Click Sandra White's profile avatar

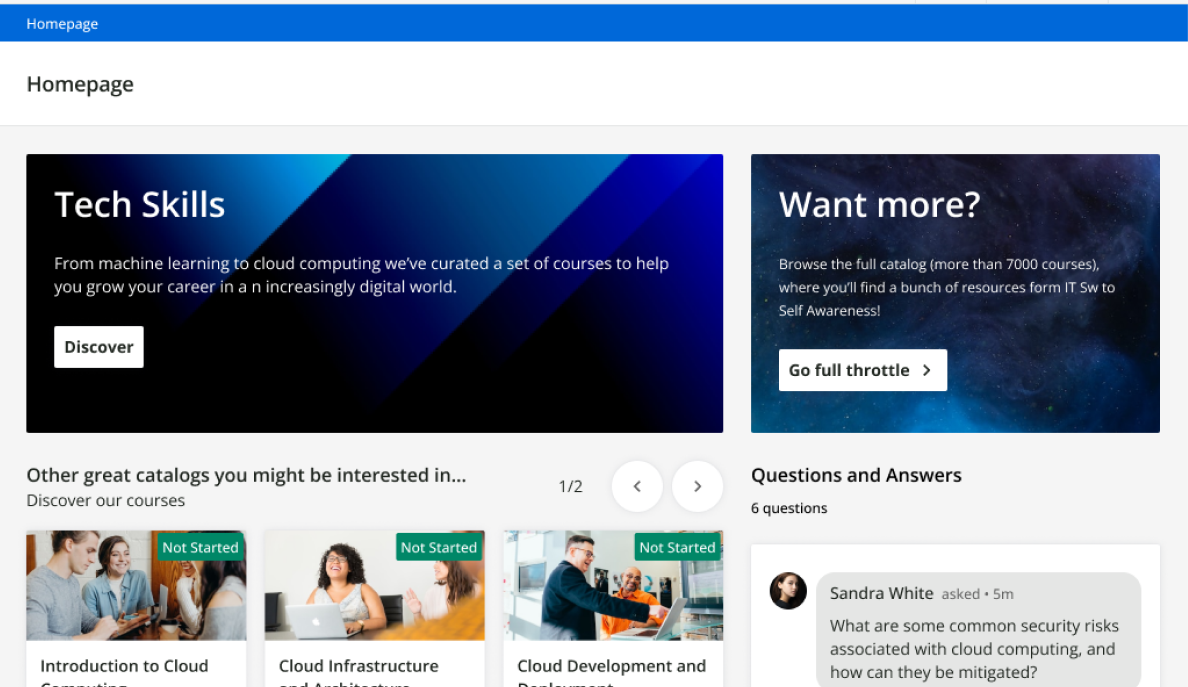[x=788, y=591]
